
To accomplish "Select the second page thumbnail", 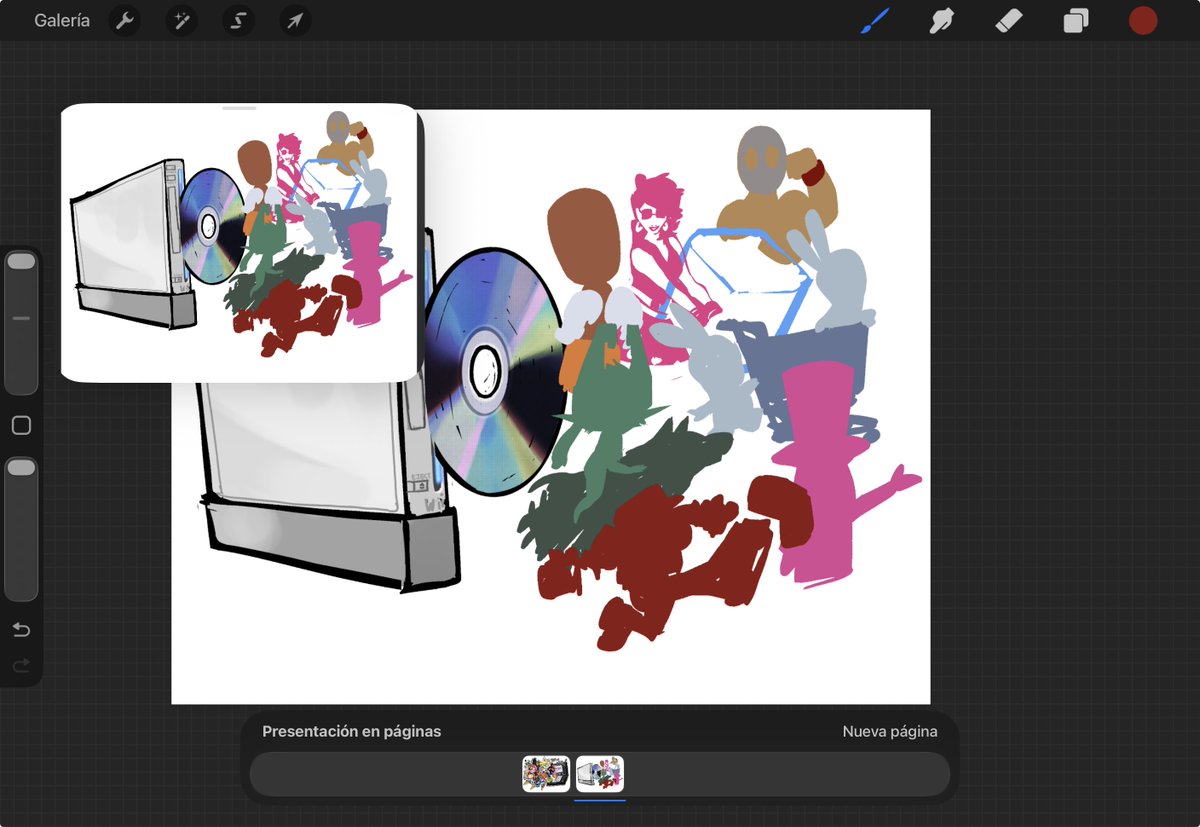I will [x=600, y=774].
